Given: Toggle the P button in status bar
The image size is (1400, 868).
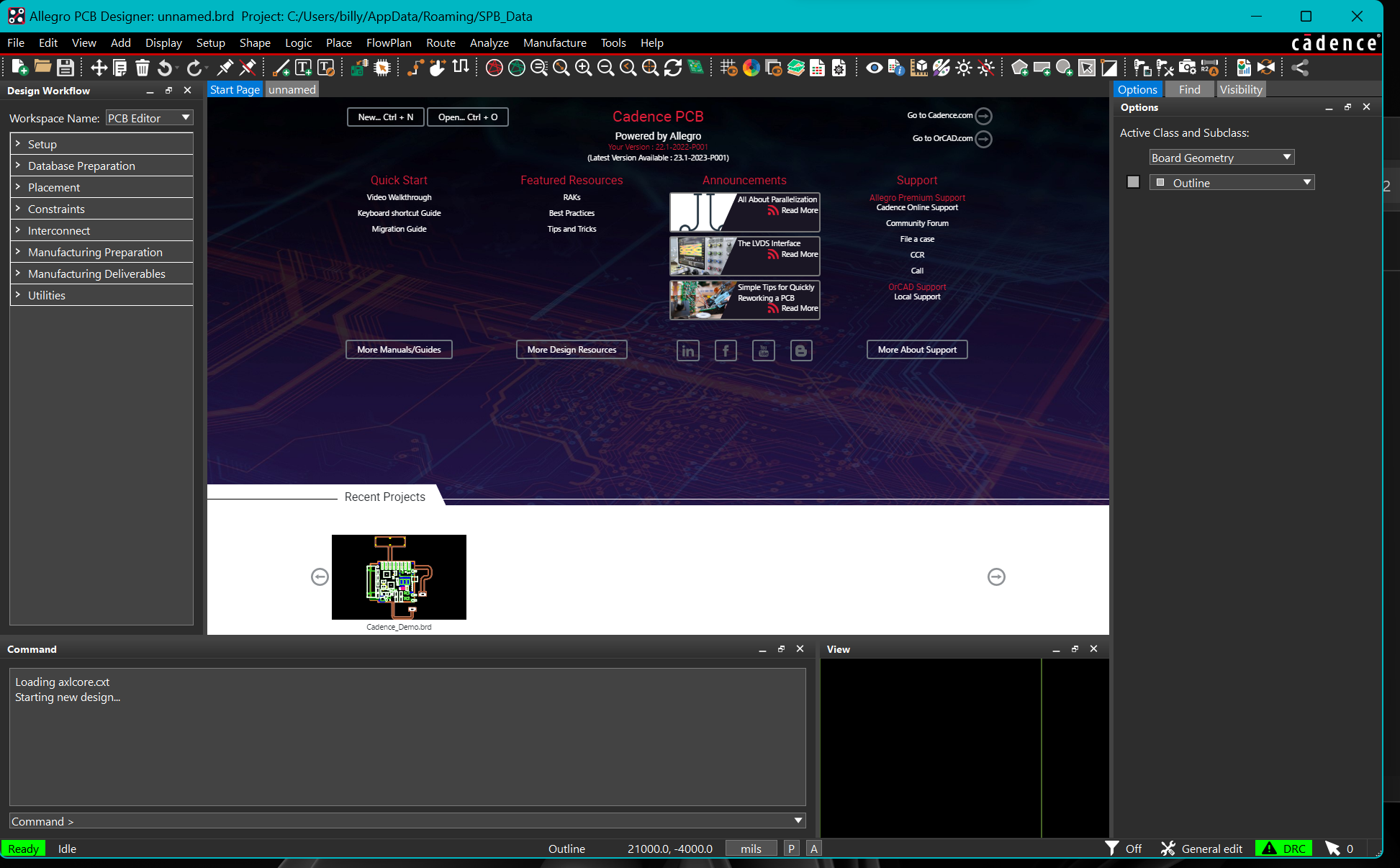Looking at the screenshot, I should [x=791, y=849].
